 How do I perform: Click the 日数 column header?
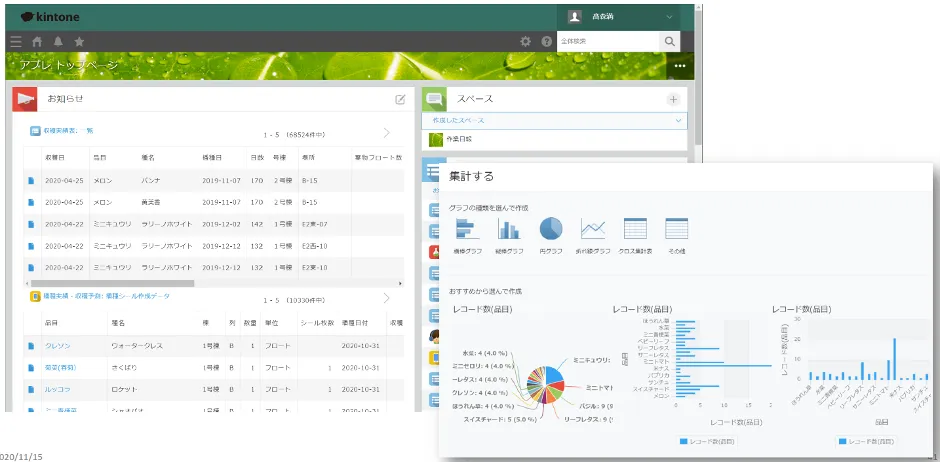257,158
